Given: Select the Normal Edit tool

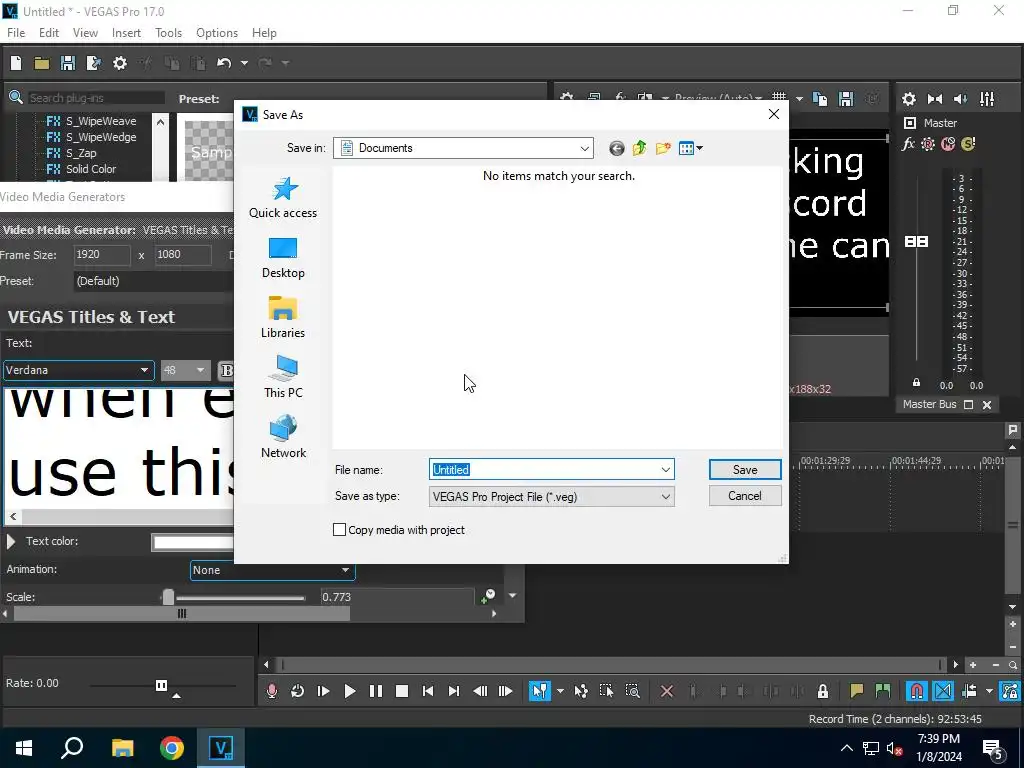Looking at the screenshot, I should (540, 691).
